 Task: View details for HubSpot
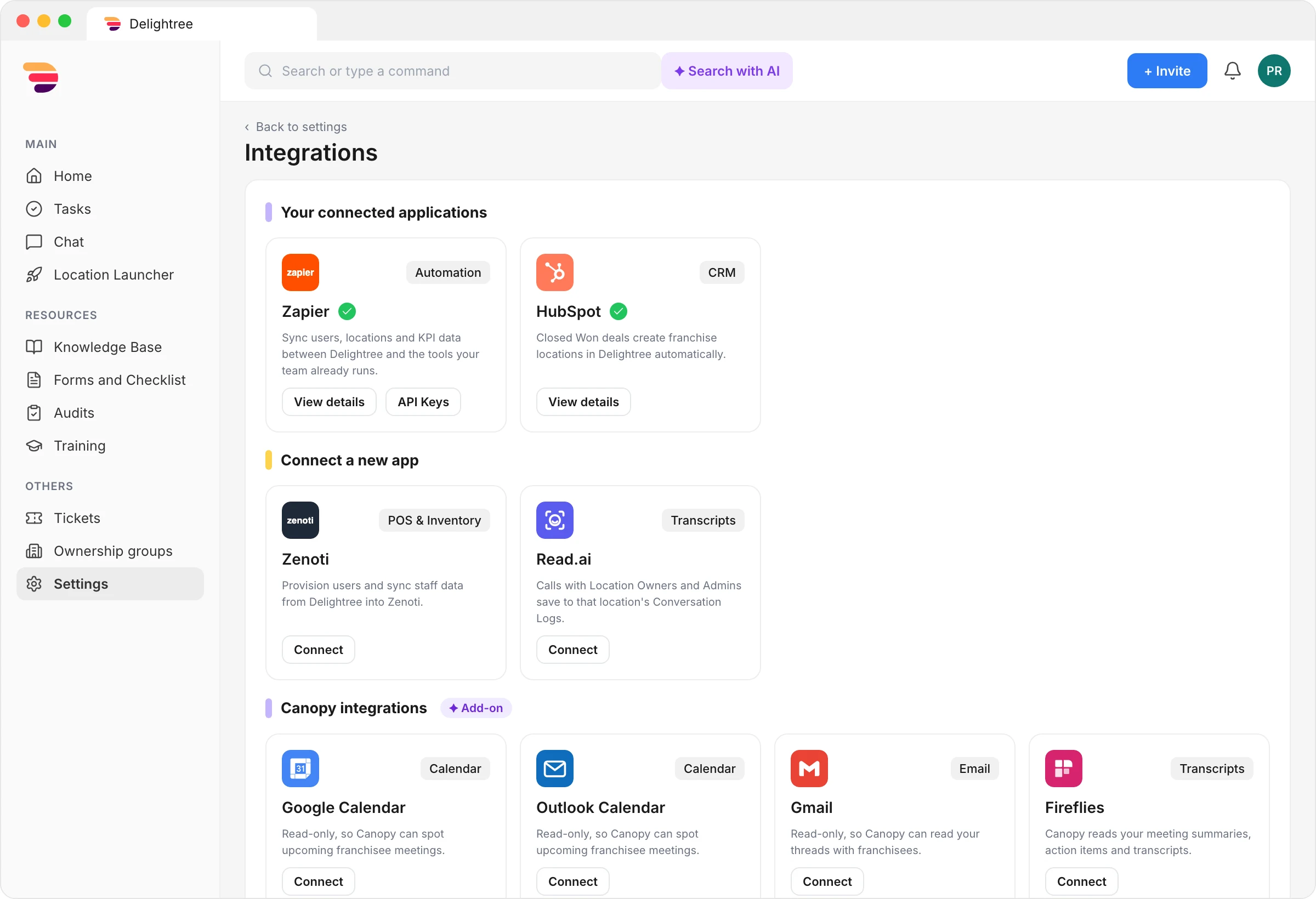coord(583,402)
